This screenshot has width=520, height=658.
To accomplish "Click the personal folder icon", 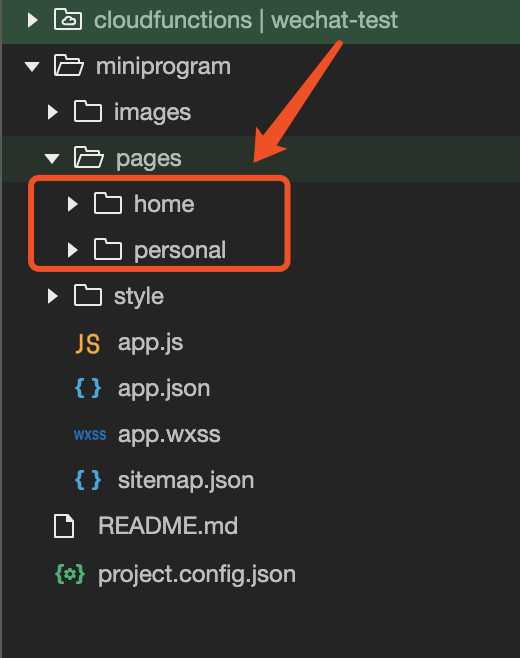I will point(108,249).
